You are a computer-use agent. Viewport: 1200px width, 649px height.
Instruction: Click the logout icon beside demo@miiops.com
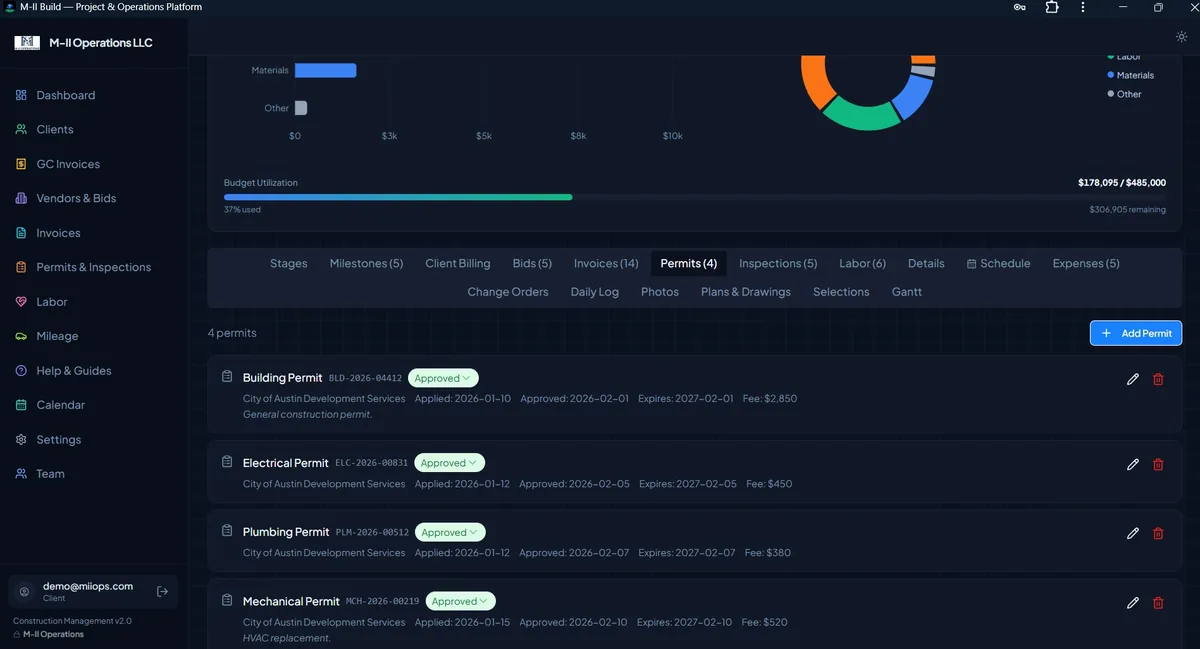163,591
